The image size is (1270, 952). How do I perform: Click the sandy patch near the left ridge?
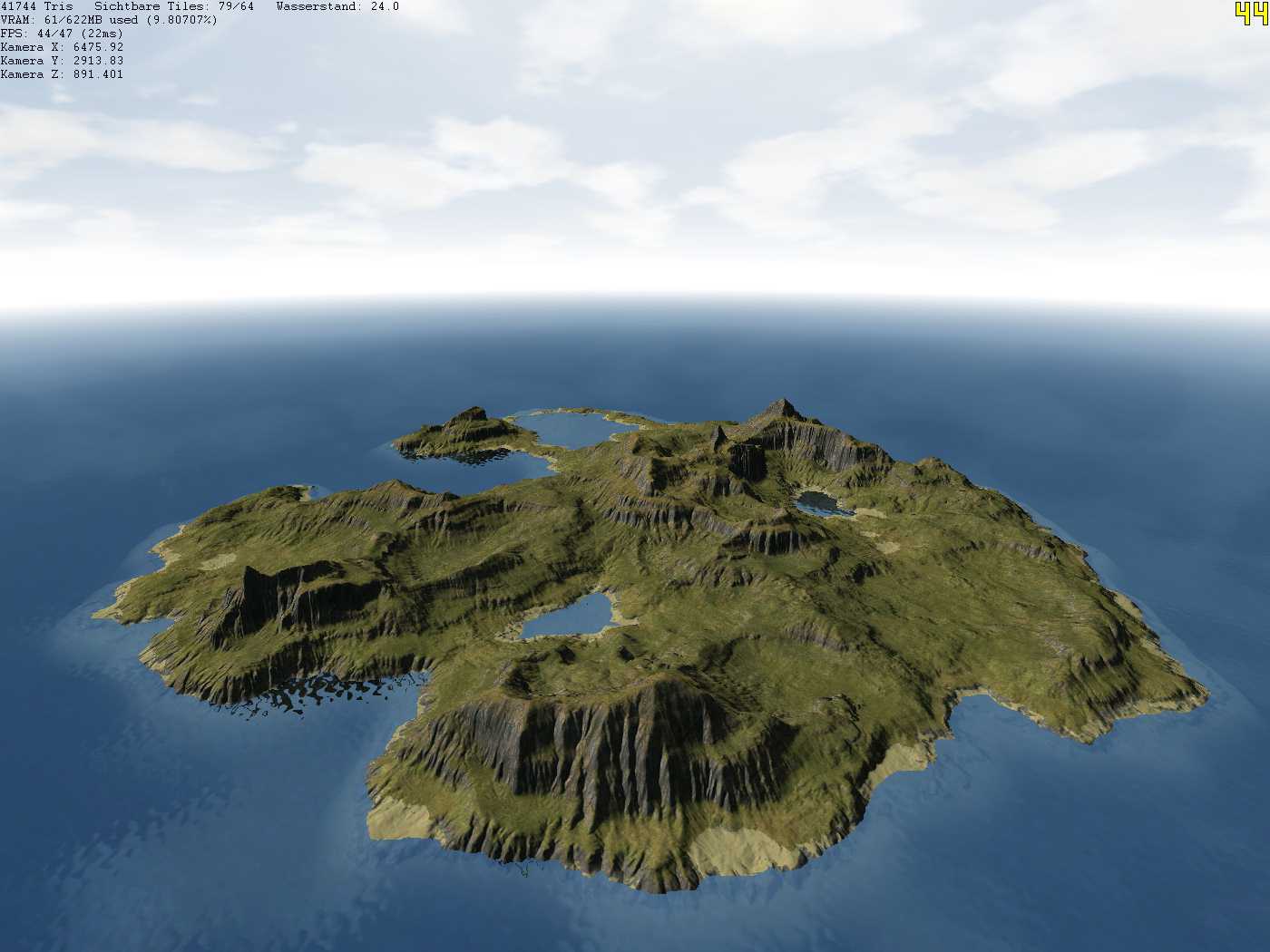click(x=218, y=562)
